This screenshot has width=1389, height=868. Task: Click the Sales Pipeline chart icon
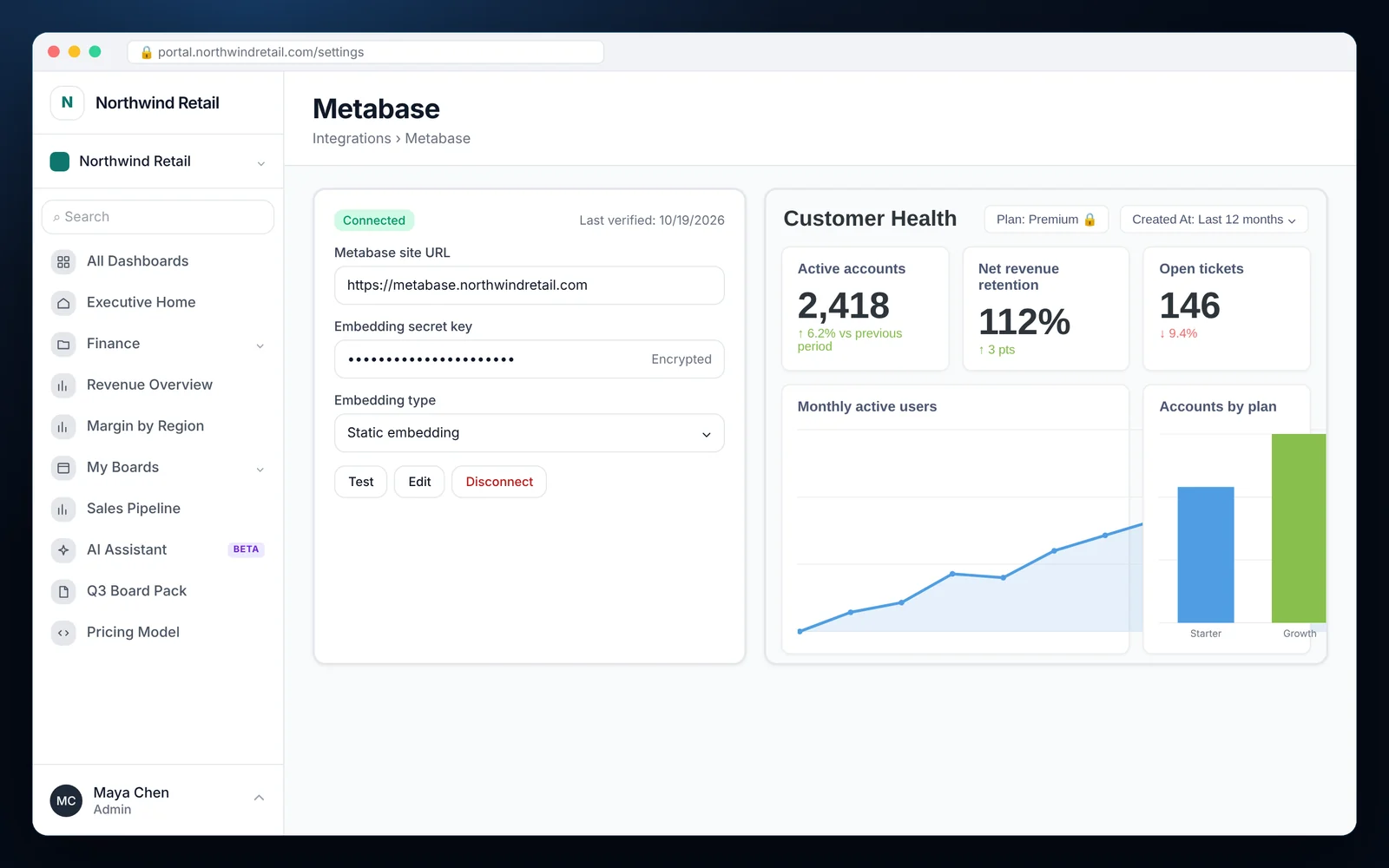(63, 509)
